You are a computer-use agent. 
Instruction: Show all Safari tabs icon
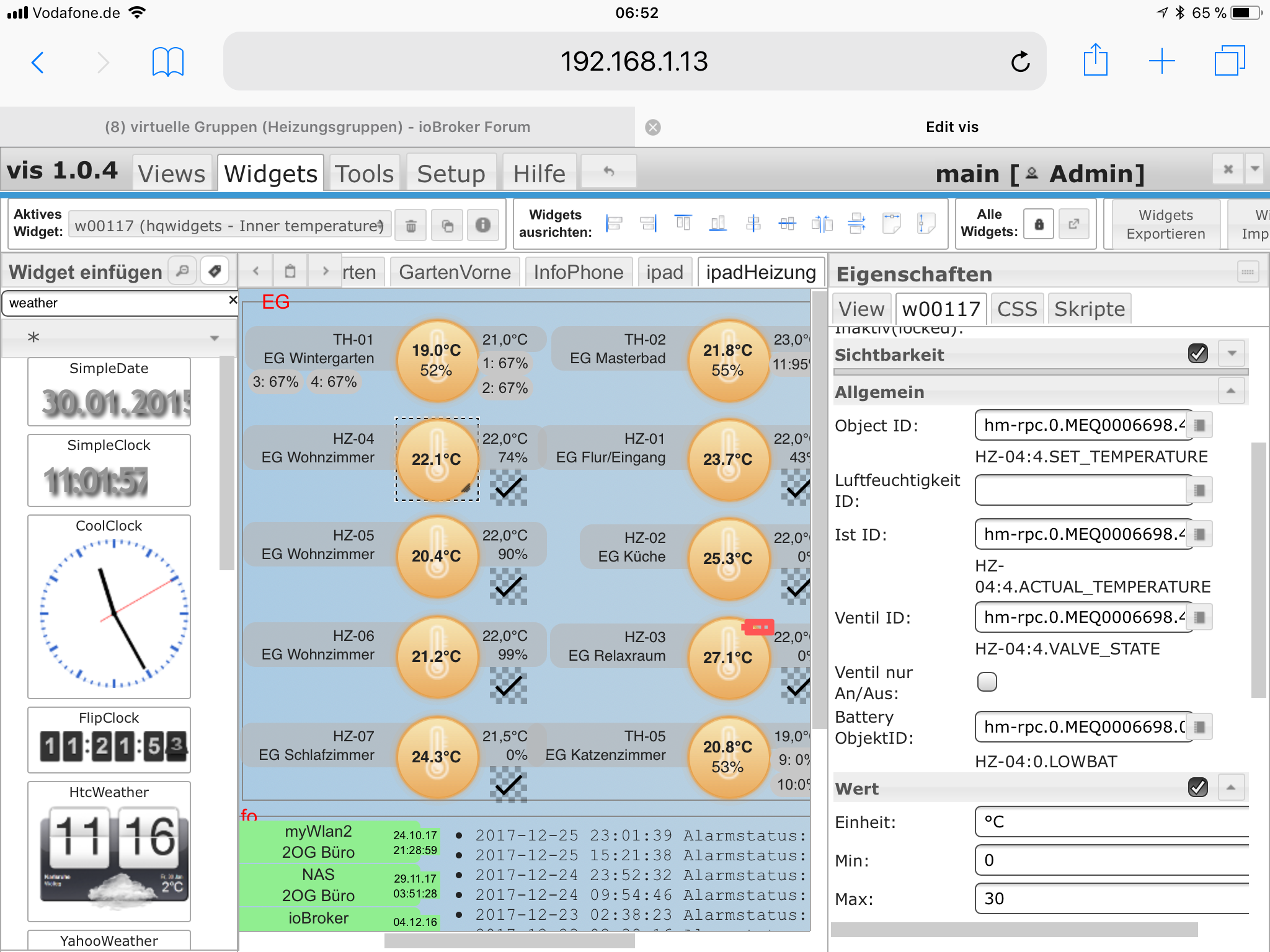click(1230, 61)
